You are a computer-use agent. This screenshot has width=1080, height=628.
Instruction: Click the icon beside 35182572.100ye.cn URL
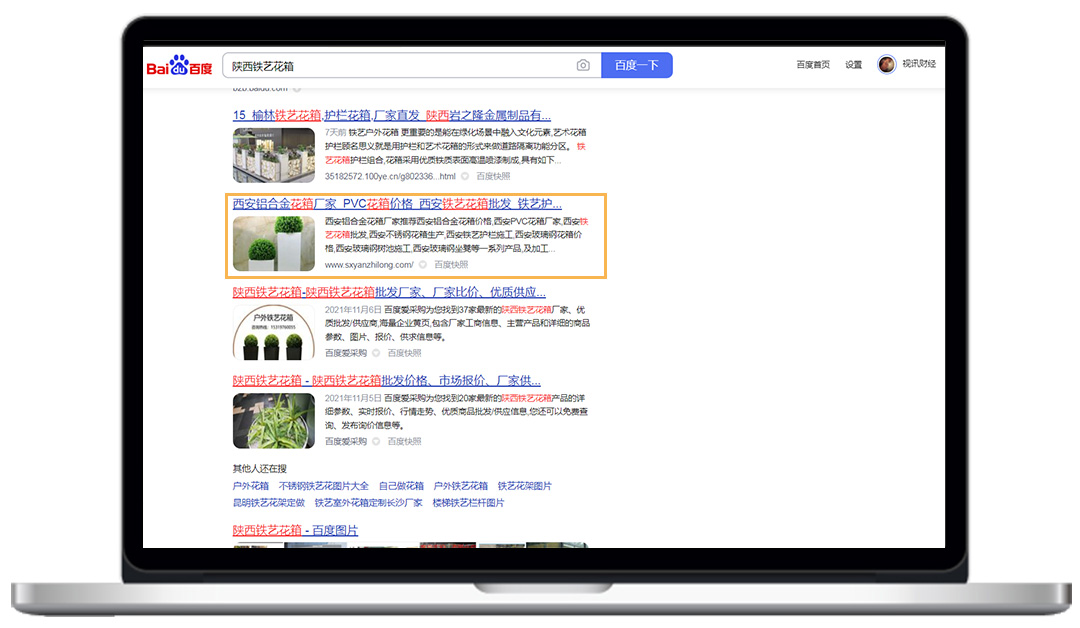pyautogui.click(x=465, y=176)
